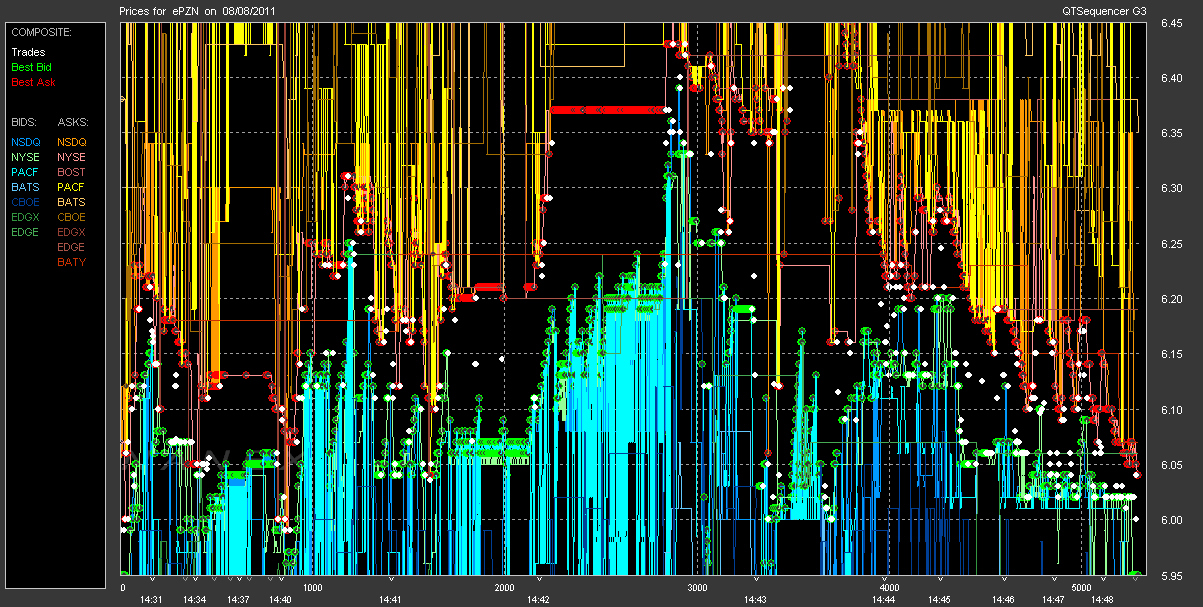1203x607 pixels.
Task: Pick NSDQ under the ASKS column
Action: (72, 142)
